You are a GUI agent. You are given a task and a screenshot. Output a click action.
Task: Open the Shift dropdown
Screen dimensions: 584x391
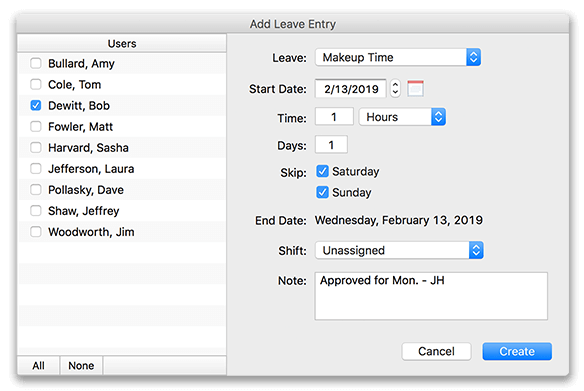(x=399, y=250)
